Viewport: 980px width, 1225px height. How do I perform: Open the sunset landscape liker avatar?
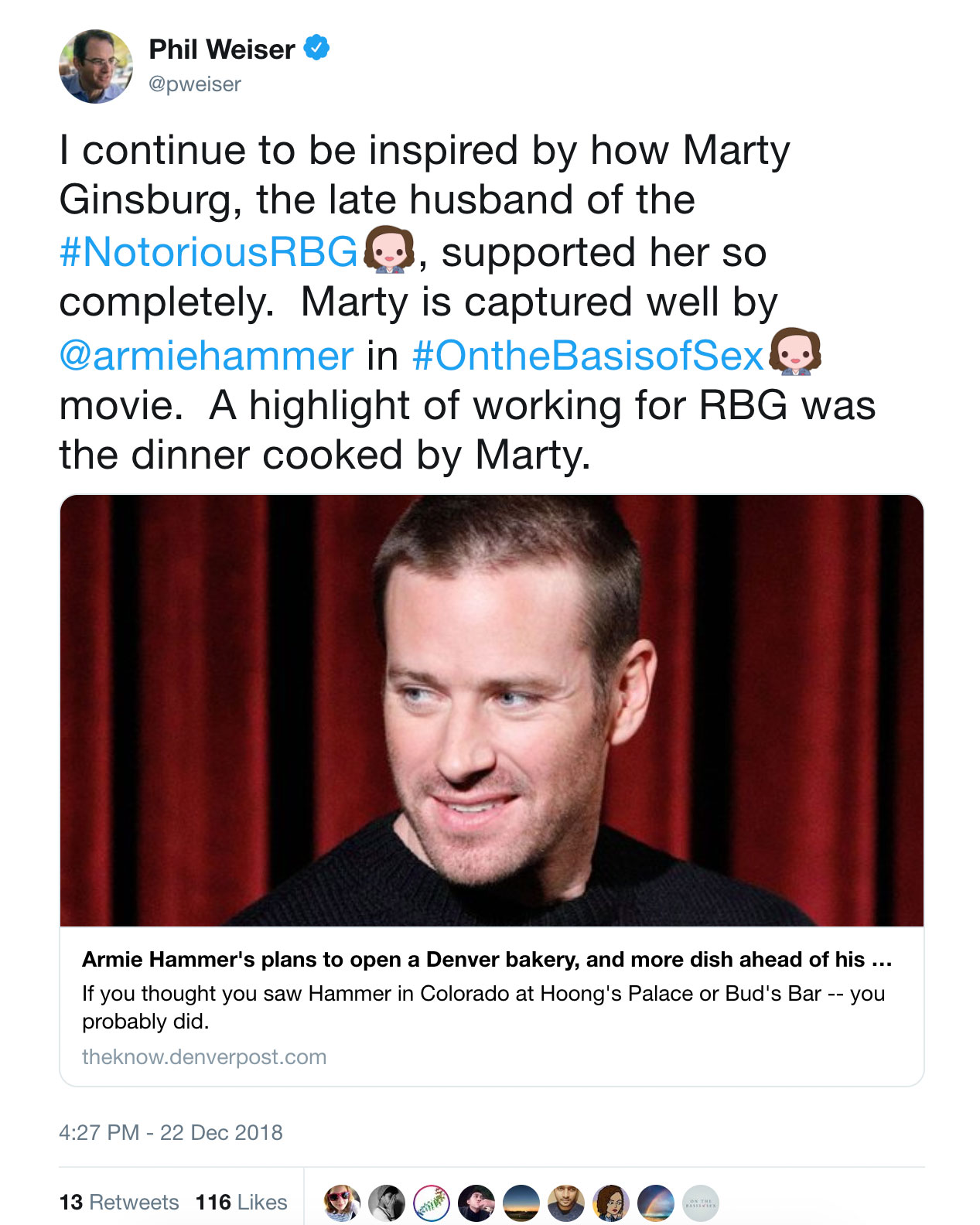point(521,1203)
